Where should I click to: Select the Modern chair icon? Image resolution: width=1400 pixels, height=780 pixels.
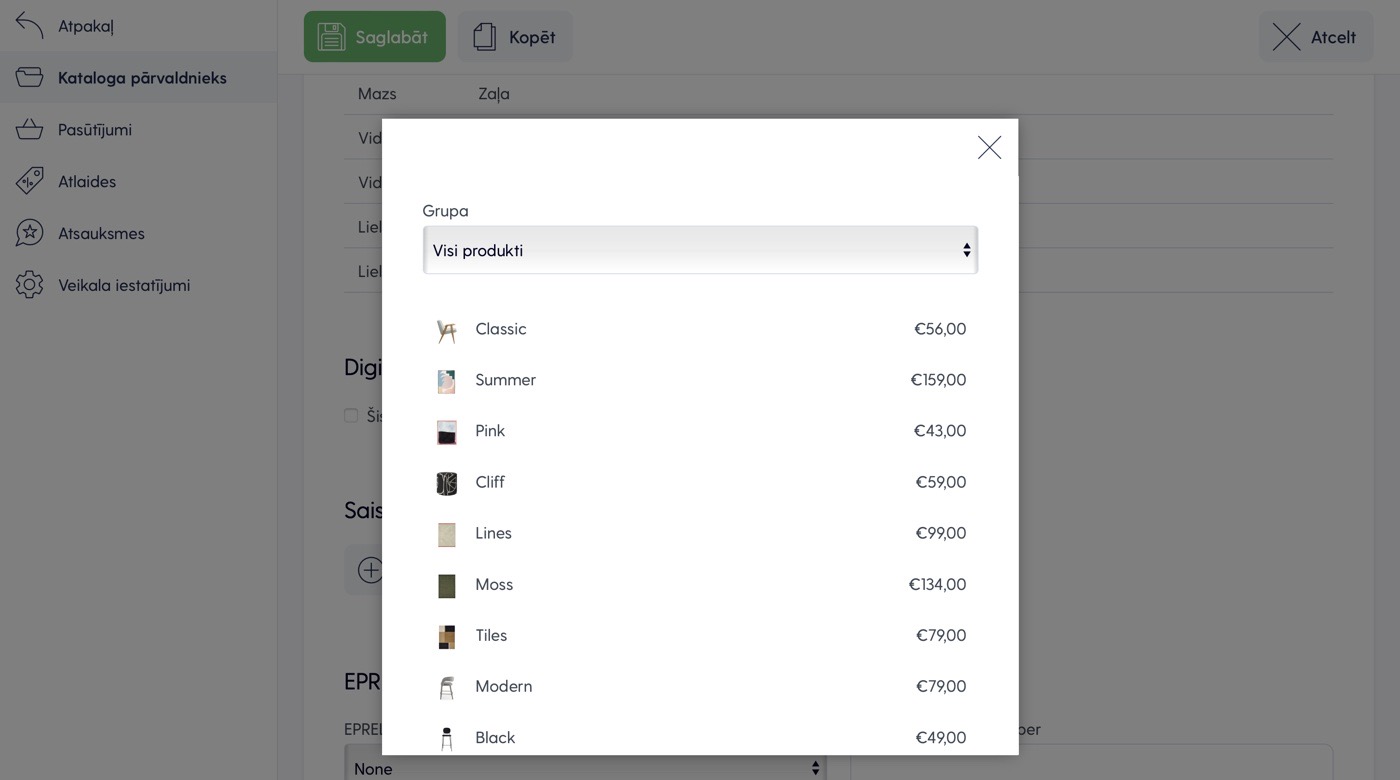[x=447, y=687]
